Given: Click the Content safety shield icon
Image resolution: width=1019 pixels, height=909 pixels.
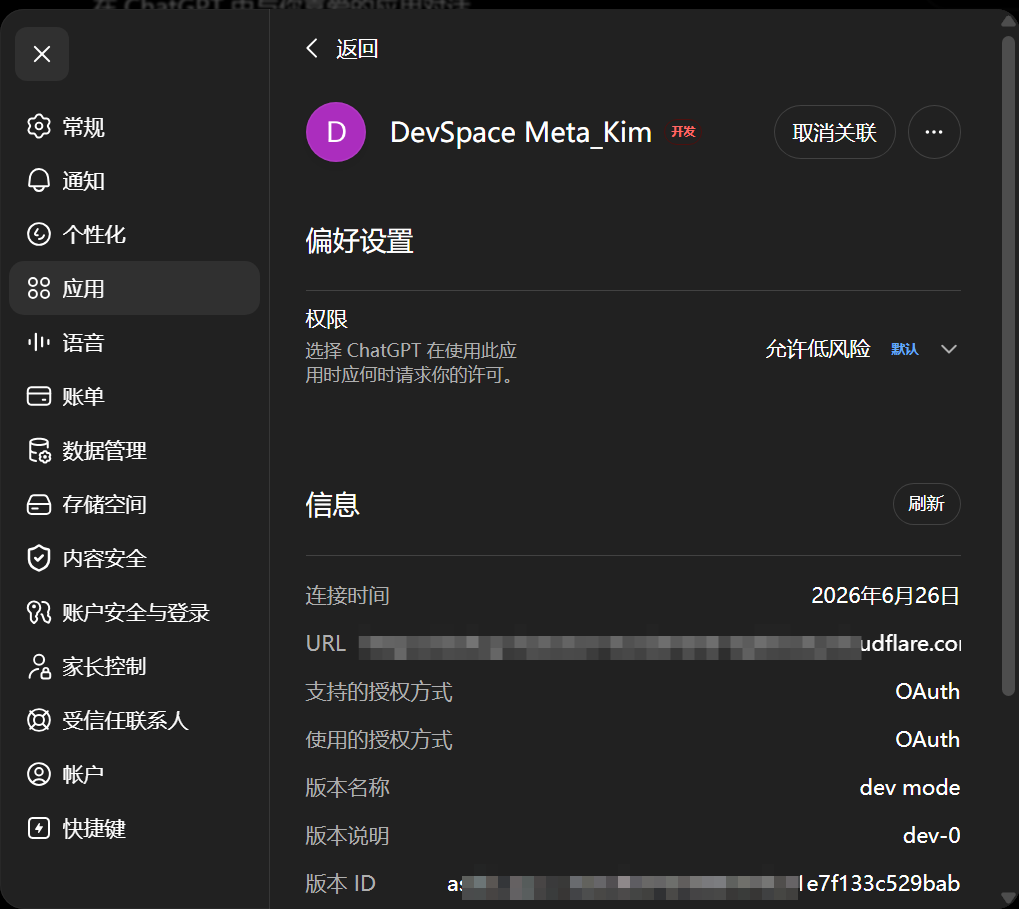Looking at the screenshot, I should click(x=39, y=557).
